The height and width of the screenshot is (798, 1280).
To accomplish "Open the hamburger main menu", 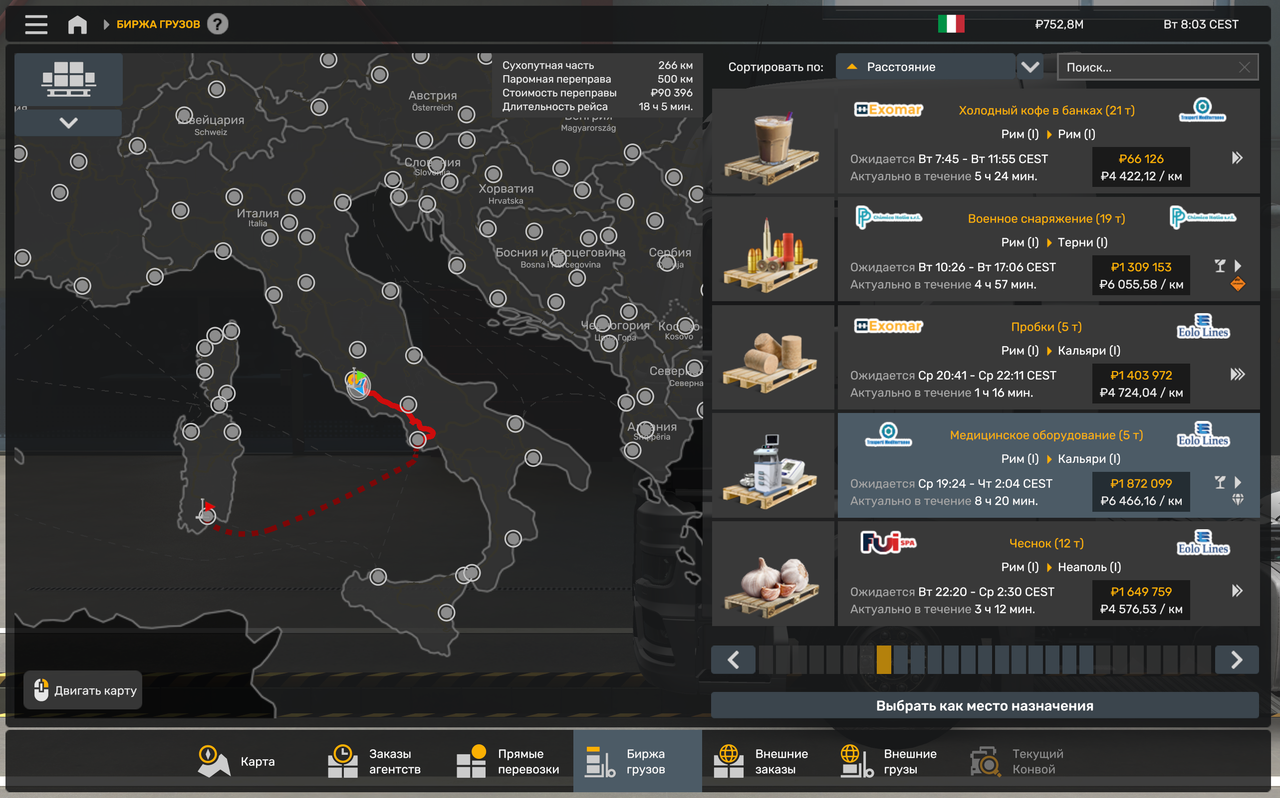I will (36, 25).
